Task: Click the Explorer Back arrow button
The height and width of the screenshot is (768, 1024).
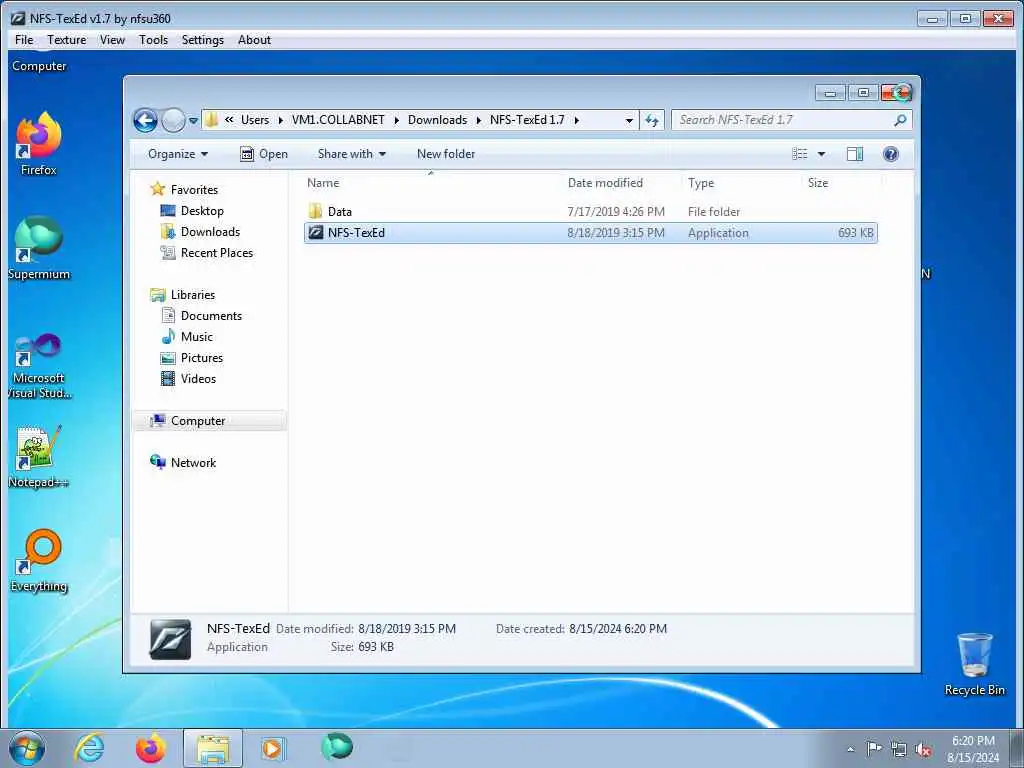Action: [x=145, y=120]
